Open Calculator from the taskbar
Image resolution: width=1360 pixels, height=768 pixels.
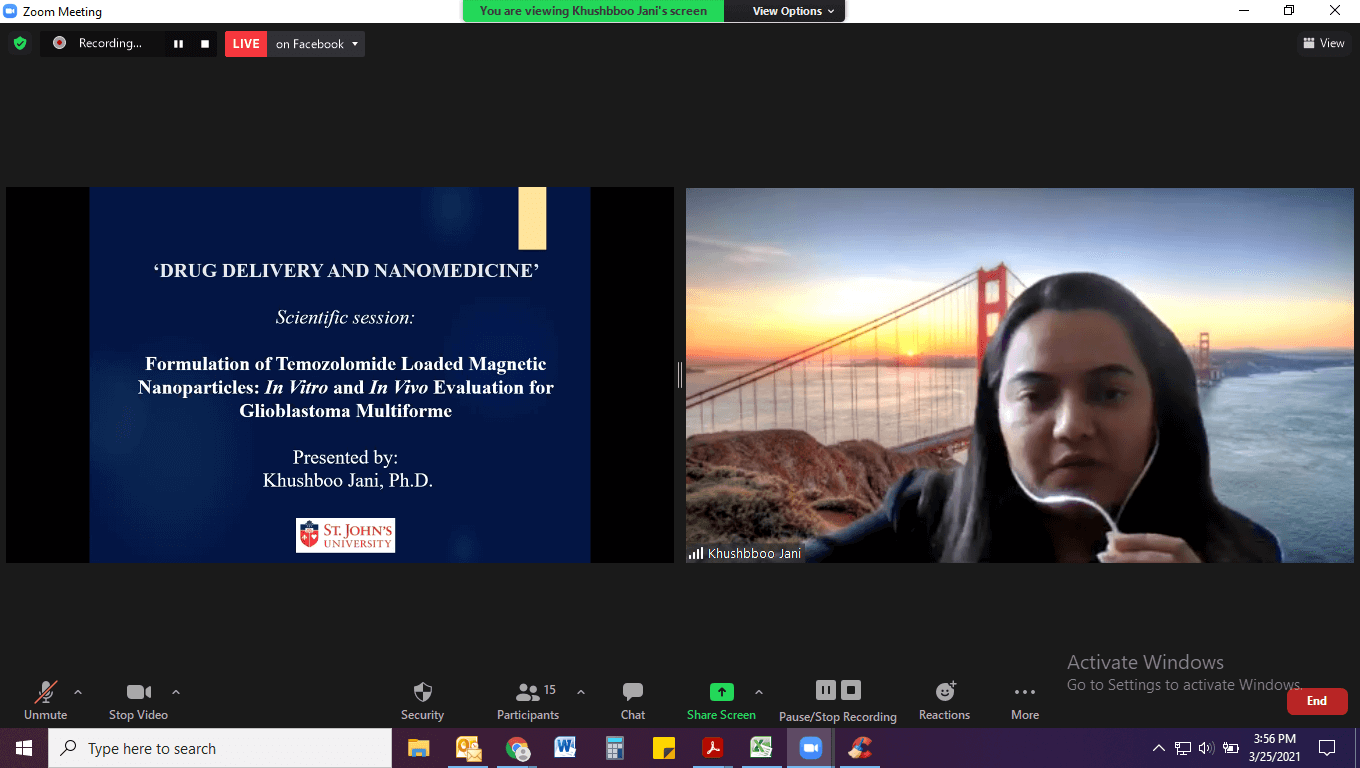(x=615, y=748)
